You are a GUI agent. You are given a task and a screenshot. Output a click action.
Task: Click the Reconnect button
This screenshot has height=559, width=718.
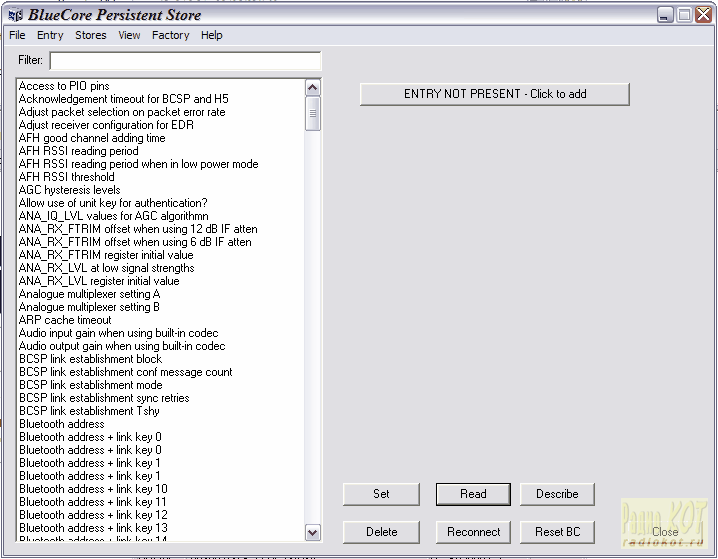pyautogui.click(x=473, y=532)
